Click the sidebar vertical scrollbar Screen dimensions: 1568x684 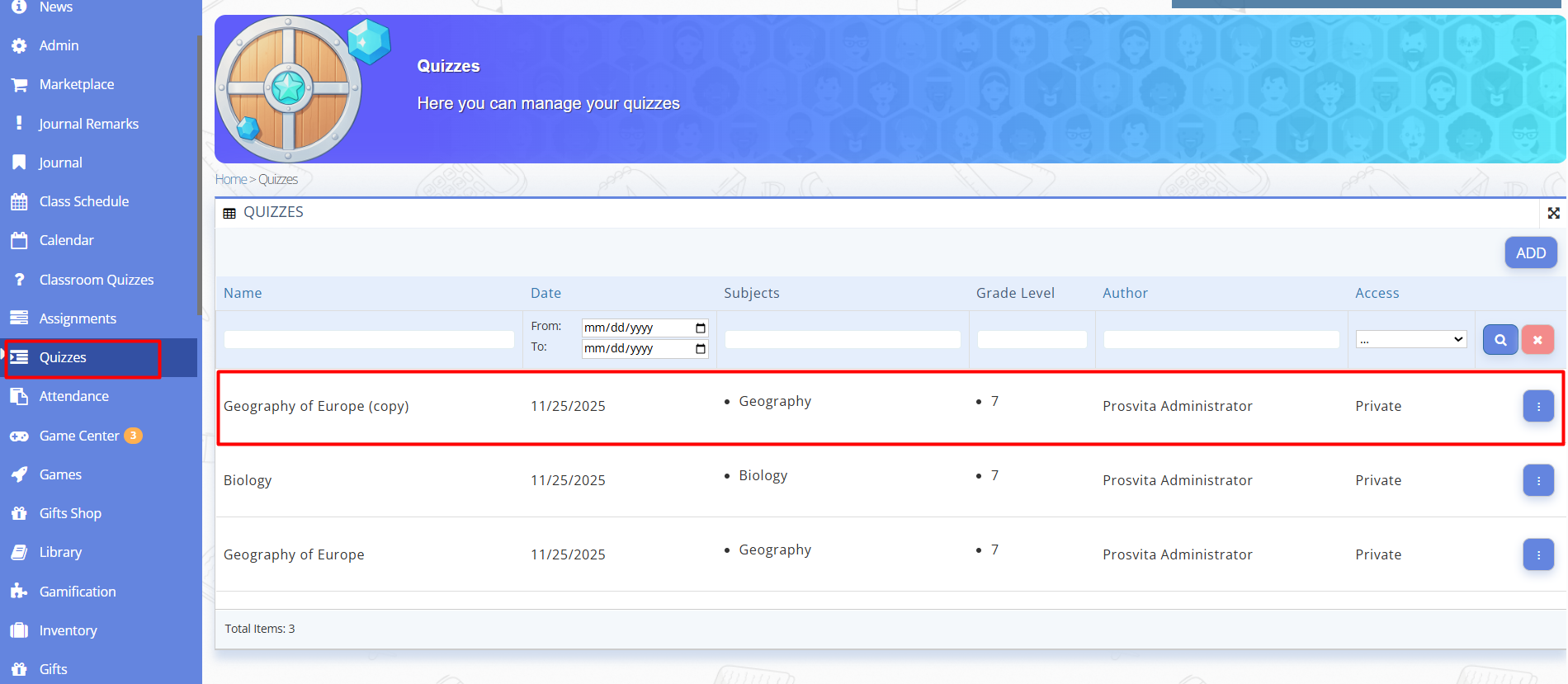[x=199, y=173]
